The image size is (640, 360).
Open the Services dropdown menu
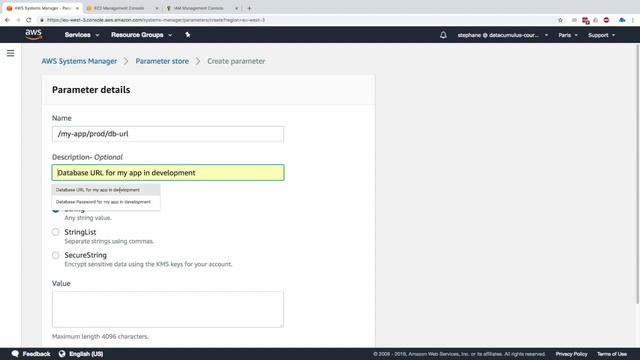(x=82, y=35)
